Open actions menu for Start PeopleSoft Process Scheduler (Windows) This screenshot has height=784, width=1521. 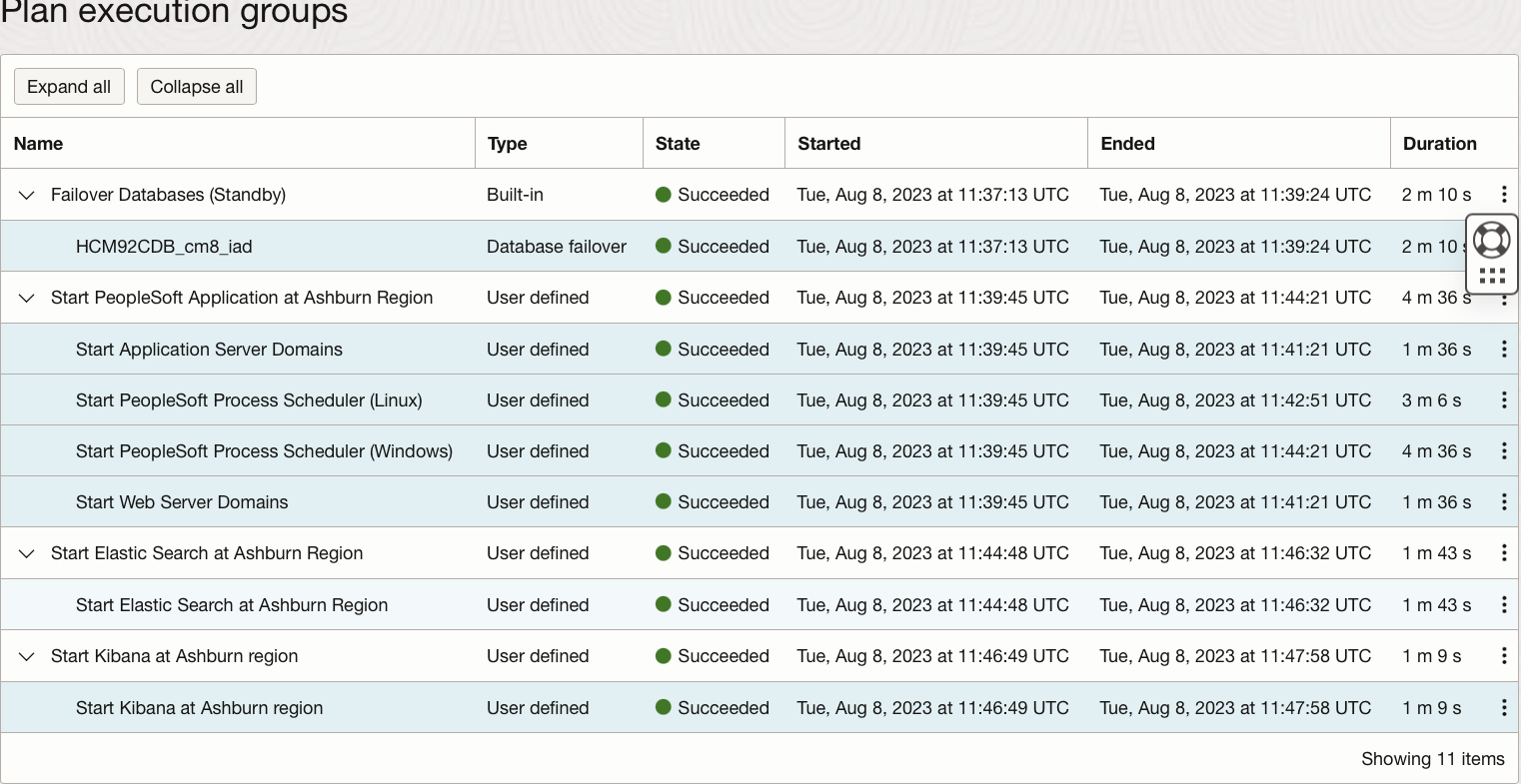[x=1504, y=450]
